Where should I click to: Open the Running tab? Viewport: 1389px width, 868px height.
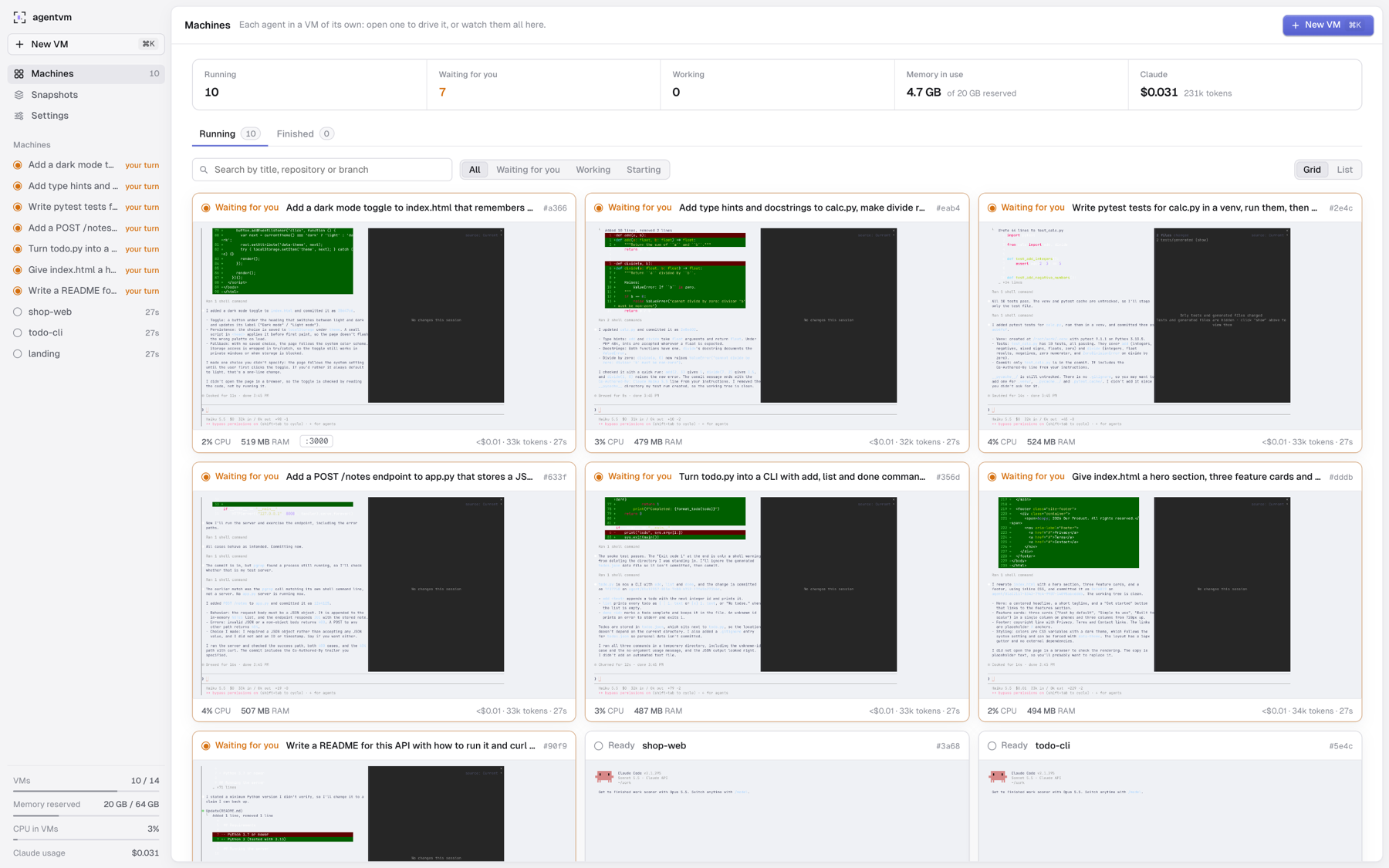[229, 134]
